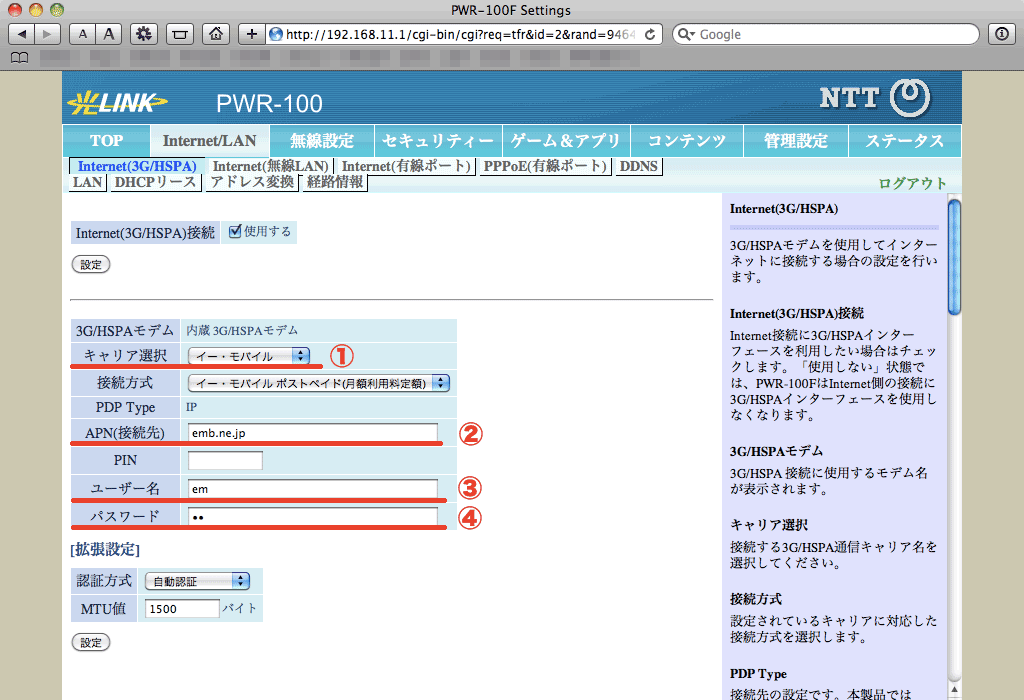Open the コンテンツ tab
This screenshot has width=1024, height=700.
point(687,141)
